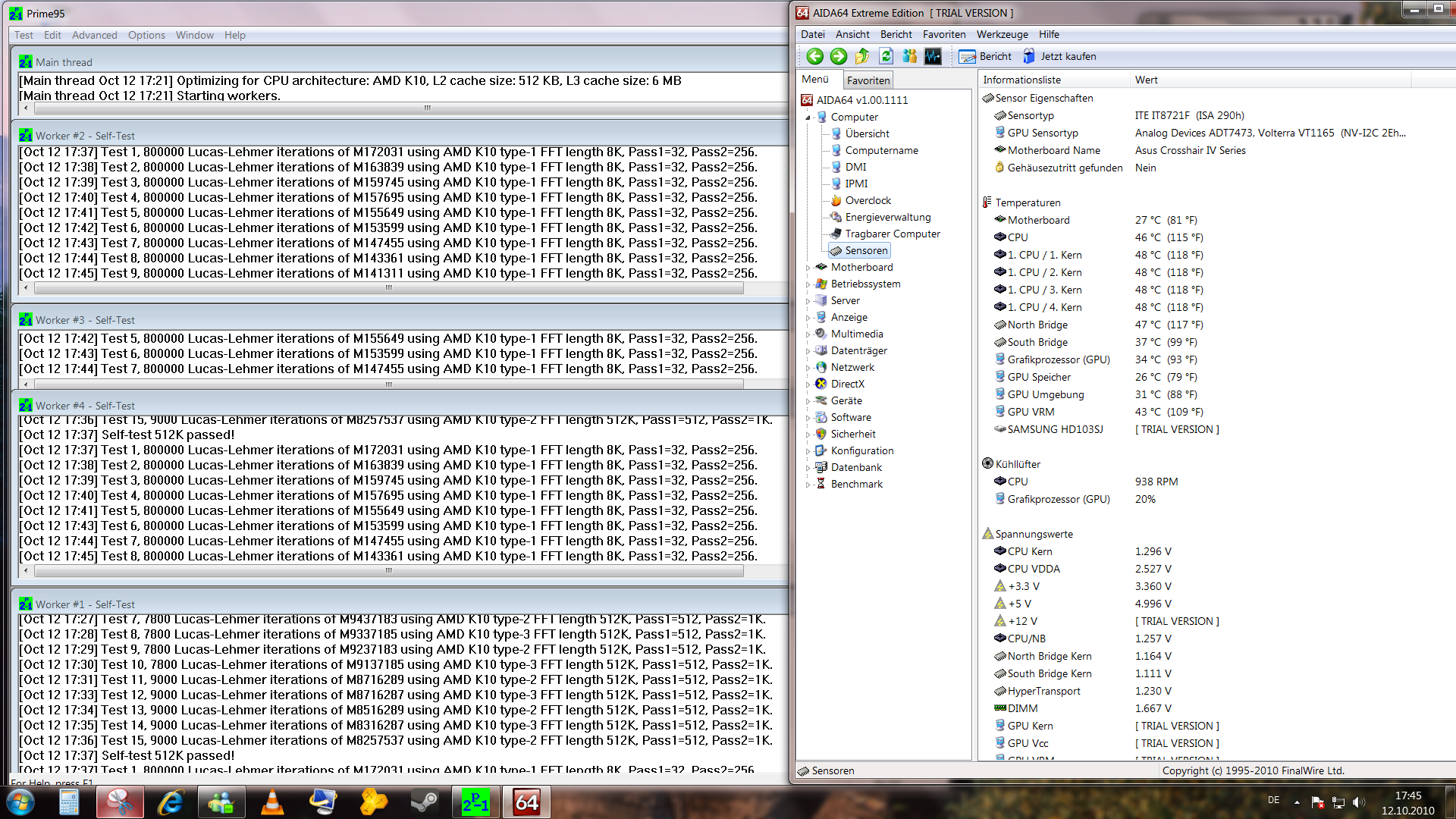This screenshot has width=1456, height=819.
Task: Click the folder up-level toolbar icon
Action: pos(862,56)
